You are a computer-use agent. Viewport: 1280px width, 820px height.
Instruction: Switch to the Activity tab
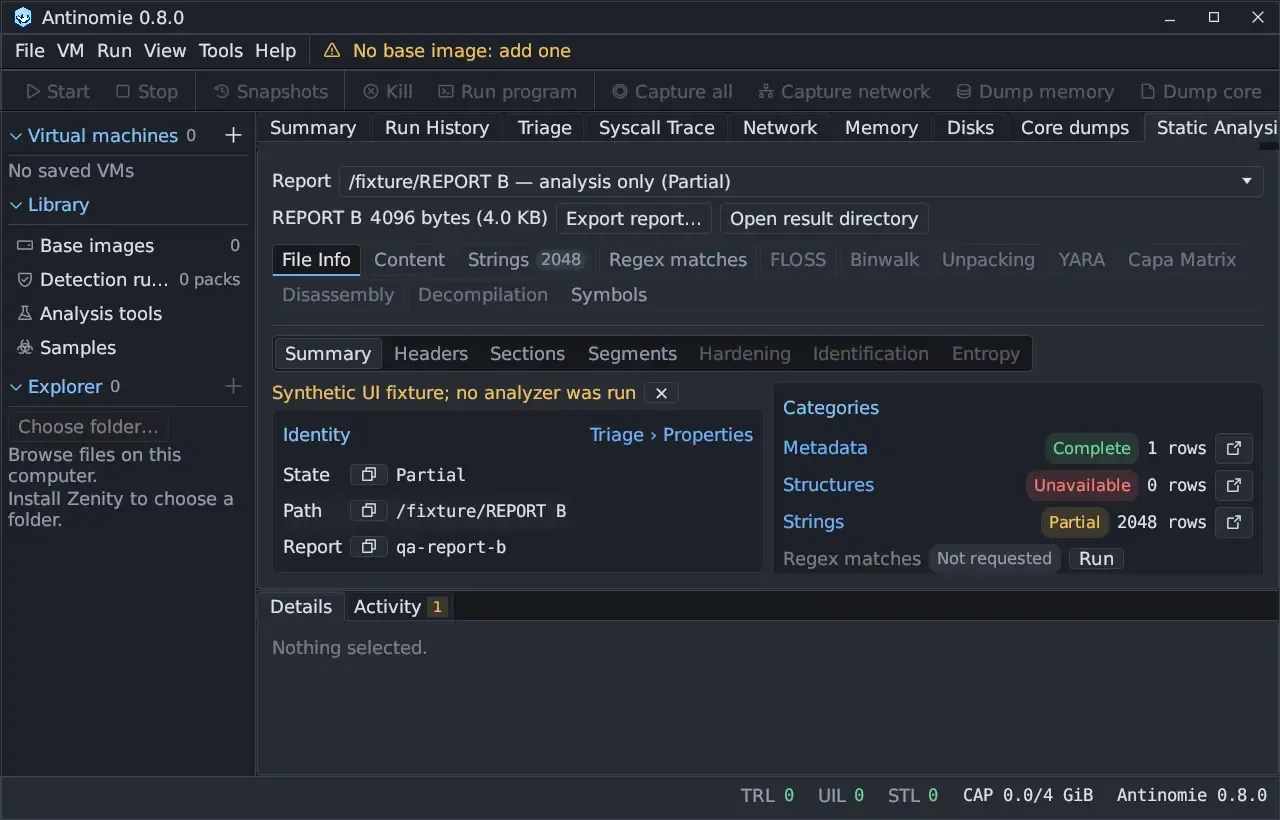pos(399,607)
